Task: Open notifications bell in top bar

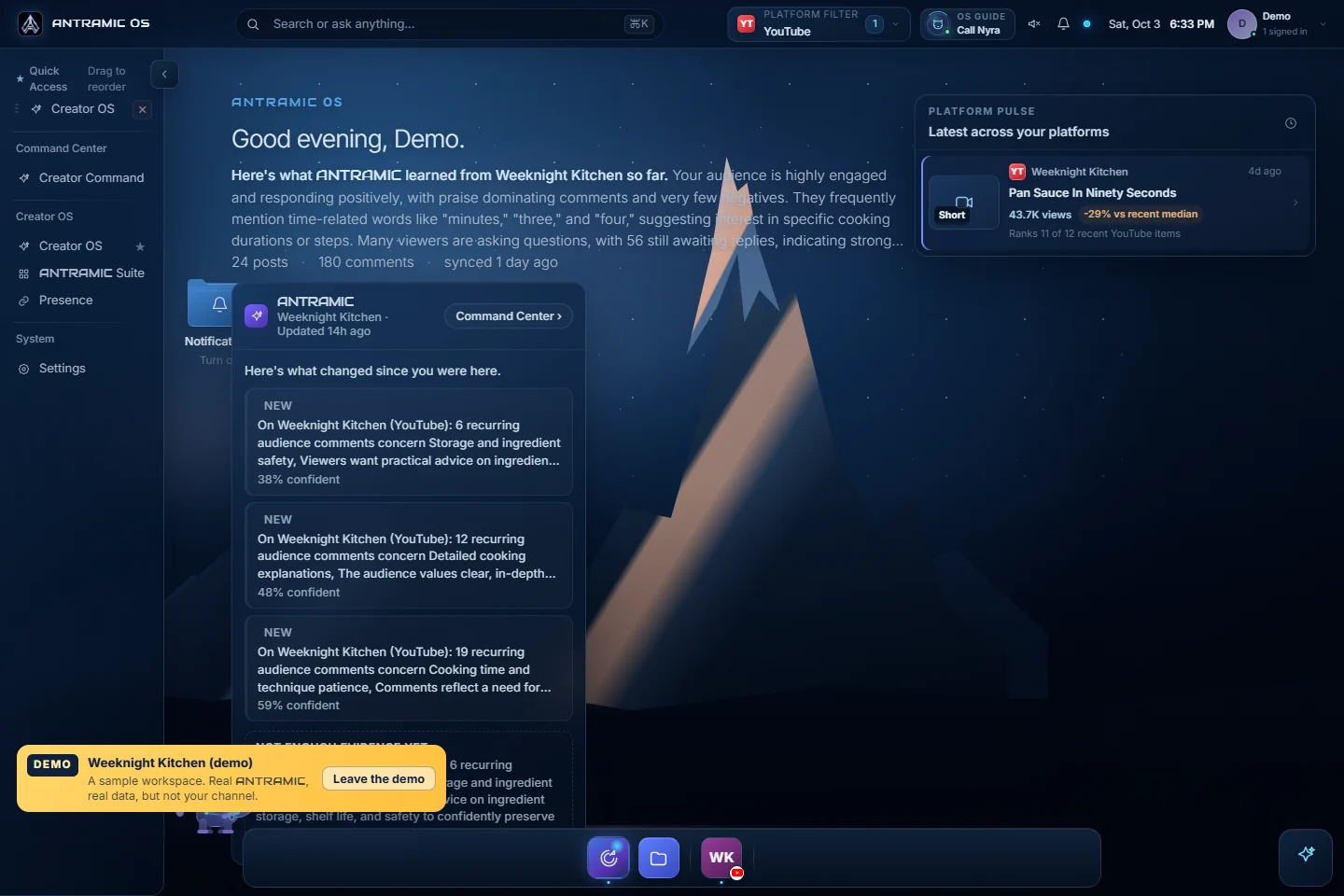Action: (1063, 24)
